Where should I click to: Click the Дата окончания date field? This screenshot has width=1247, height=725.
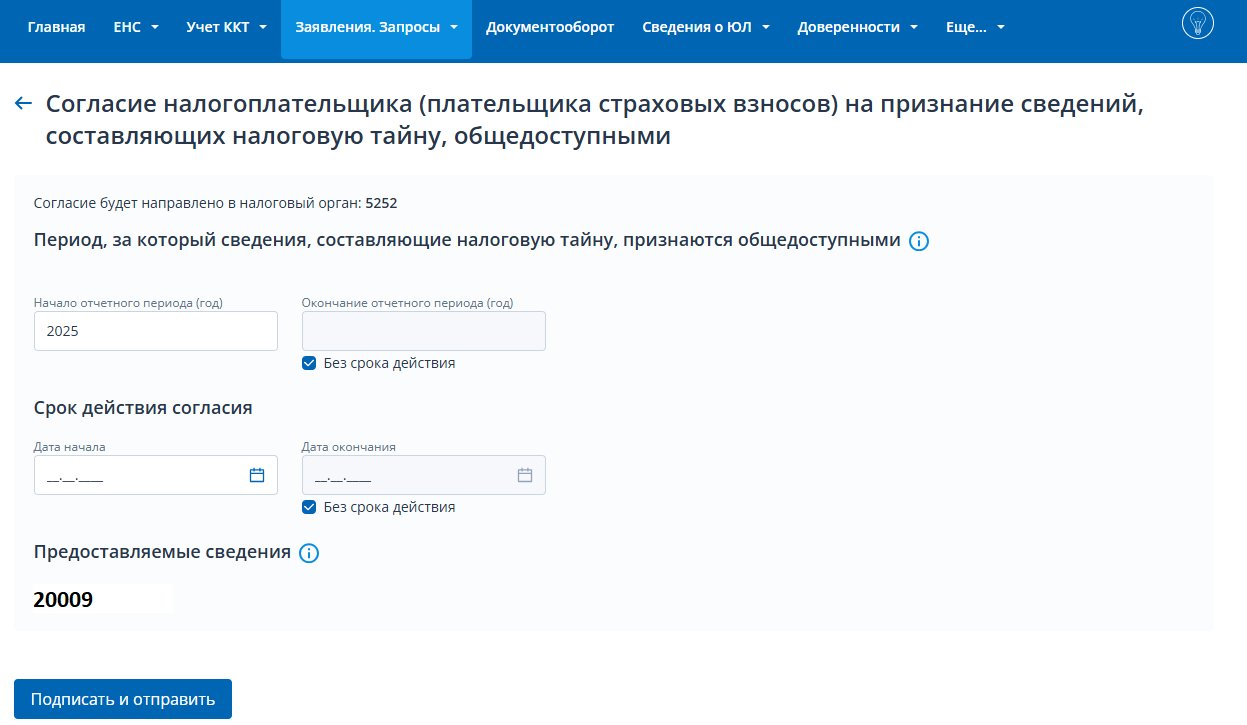(x=424, y=475)
